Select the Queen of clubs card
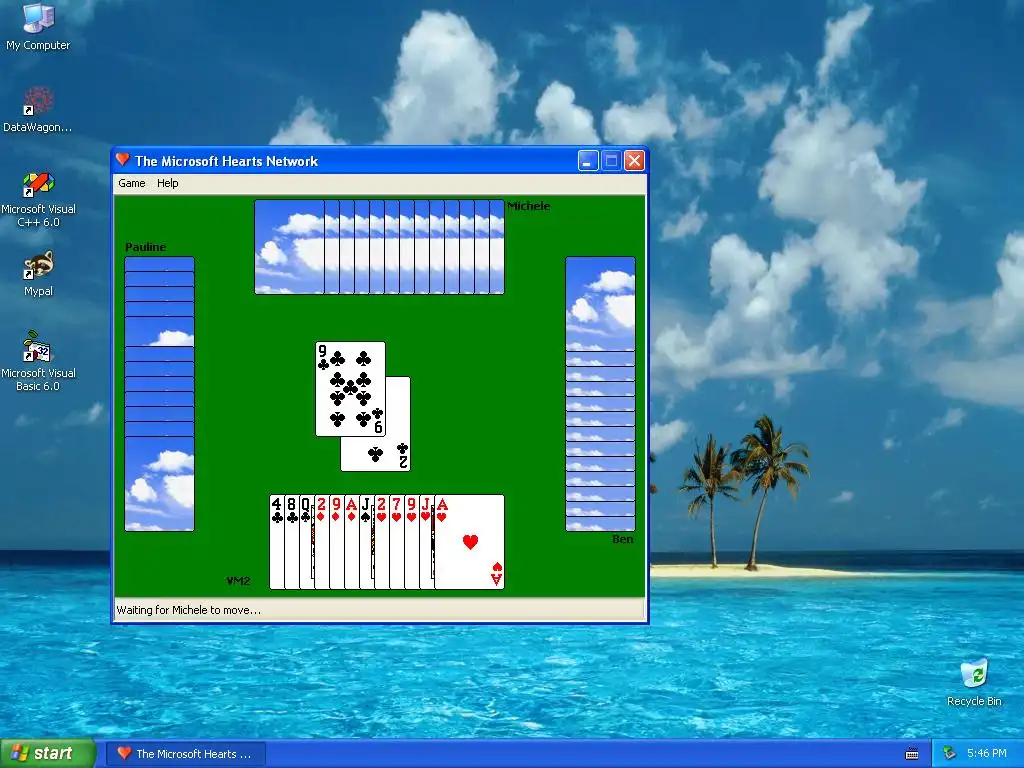Viewport: 1024px width, 768px height. pos(307,542)
